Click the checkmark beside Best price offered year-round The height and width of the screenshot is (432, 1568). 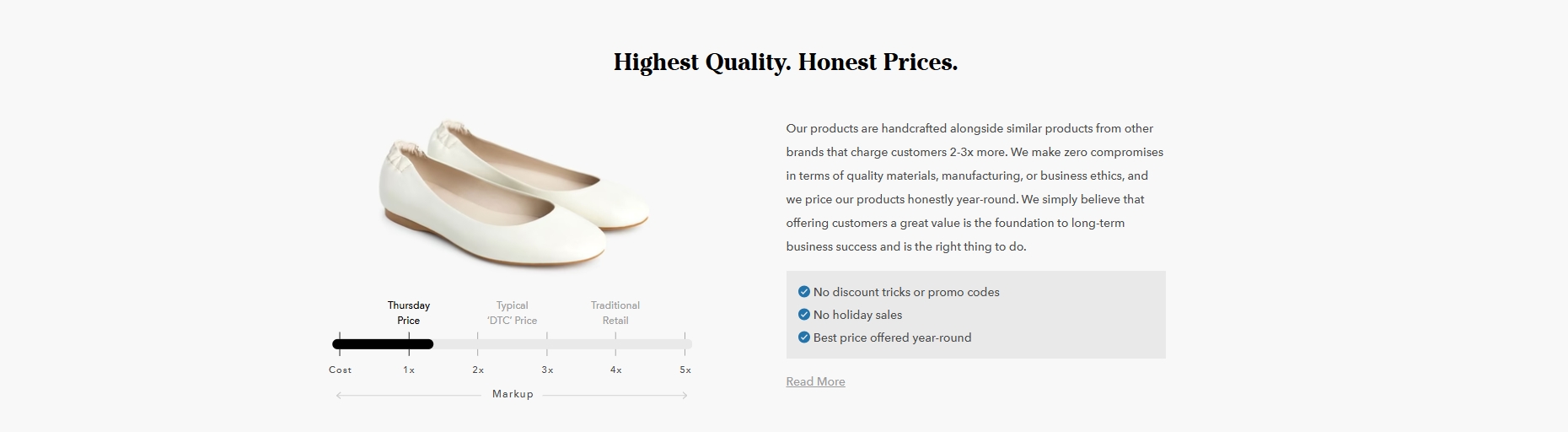click(803, 337)
